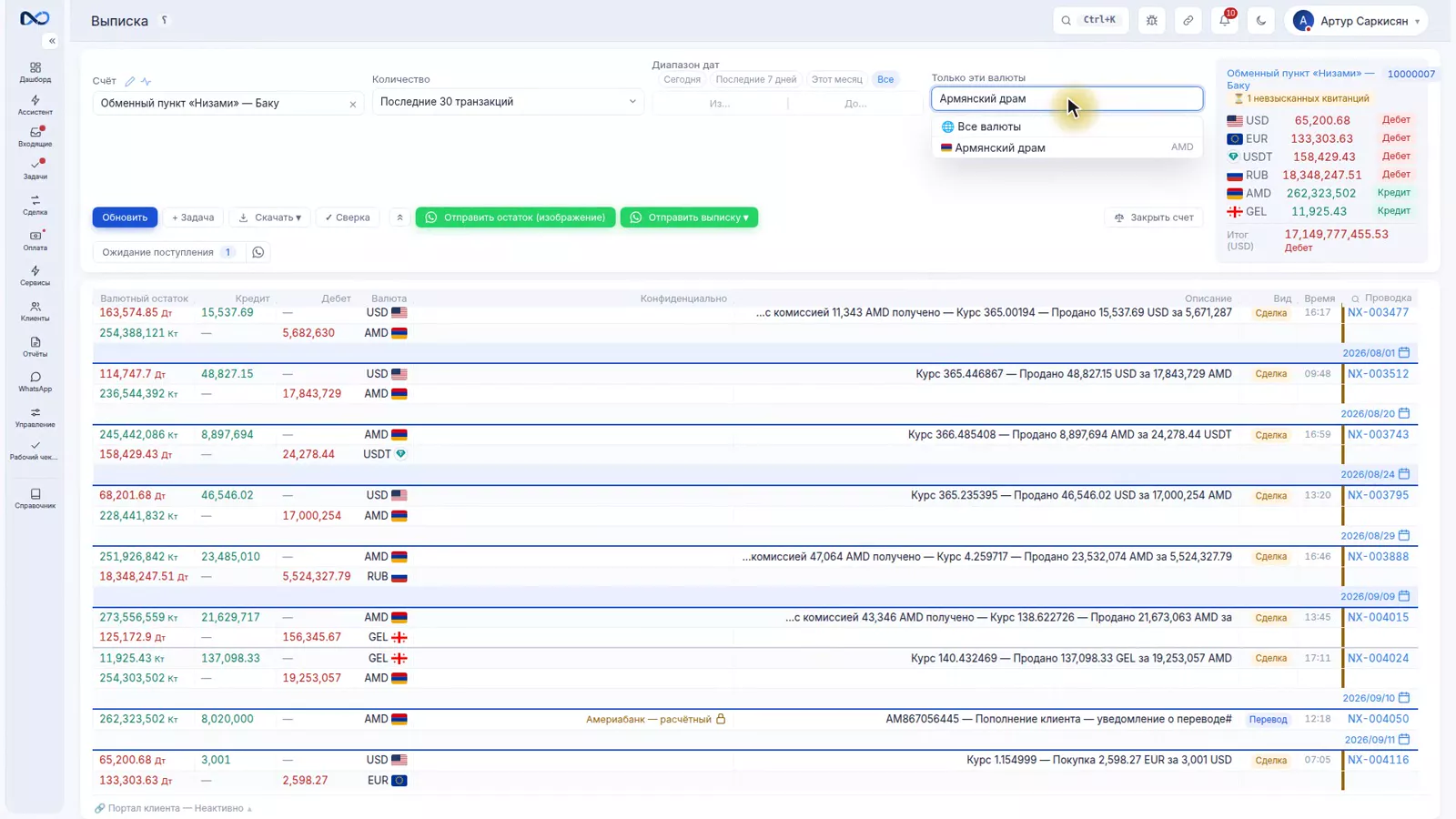Open the Дашборд sidebar item
Image resolution: width=1456 pixels, height=819 pixels.
tap(35, 73)
